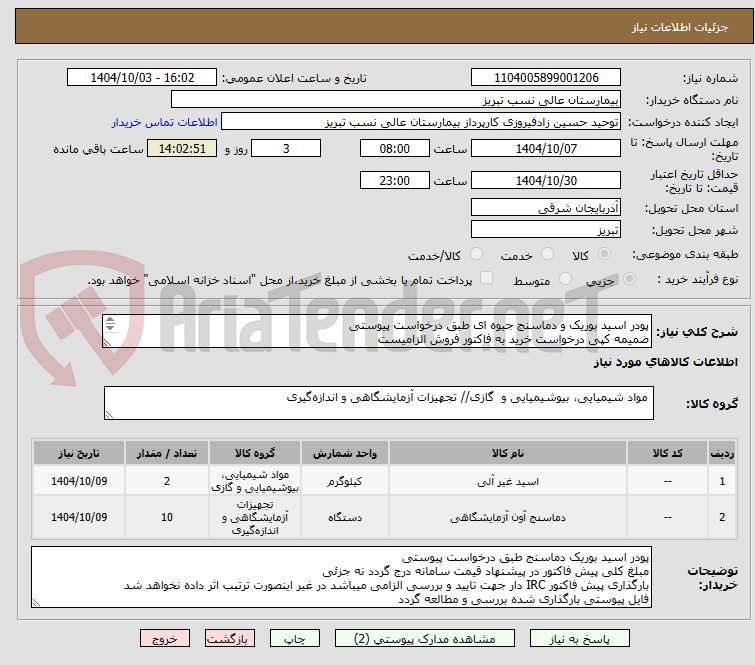Click the کد کالا column header
The width and height of the screenshot is (755, 665).
coord(667,453)
